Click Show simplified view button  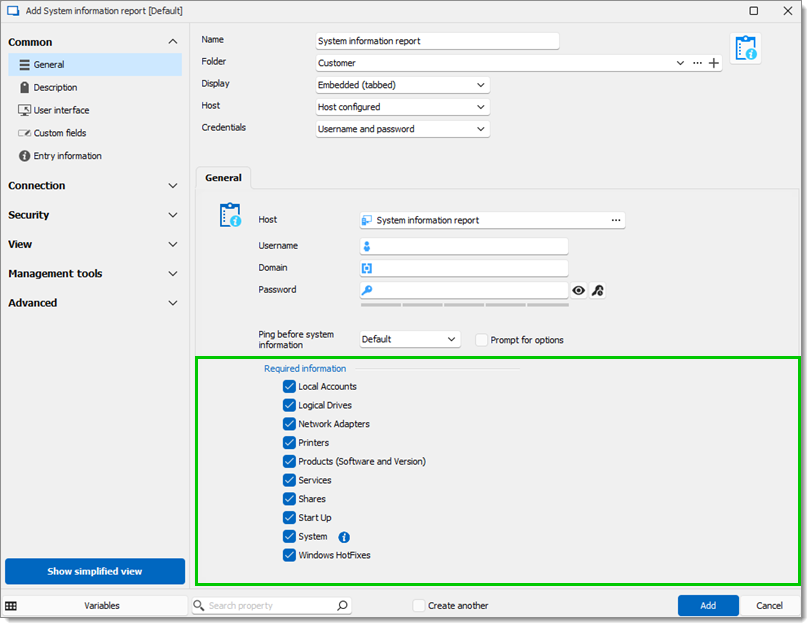pyautogui.click(x=95, y=572)
